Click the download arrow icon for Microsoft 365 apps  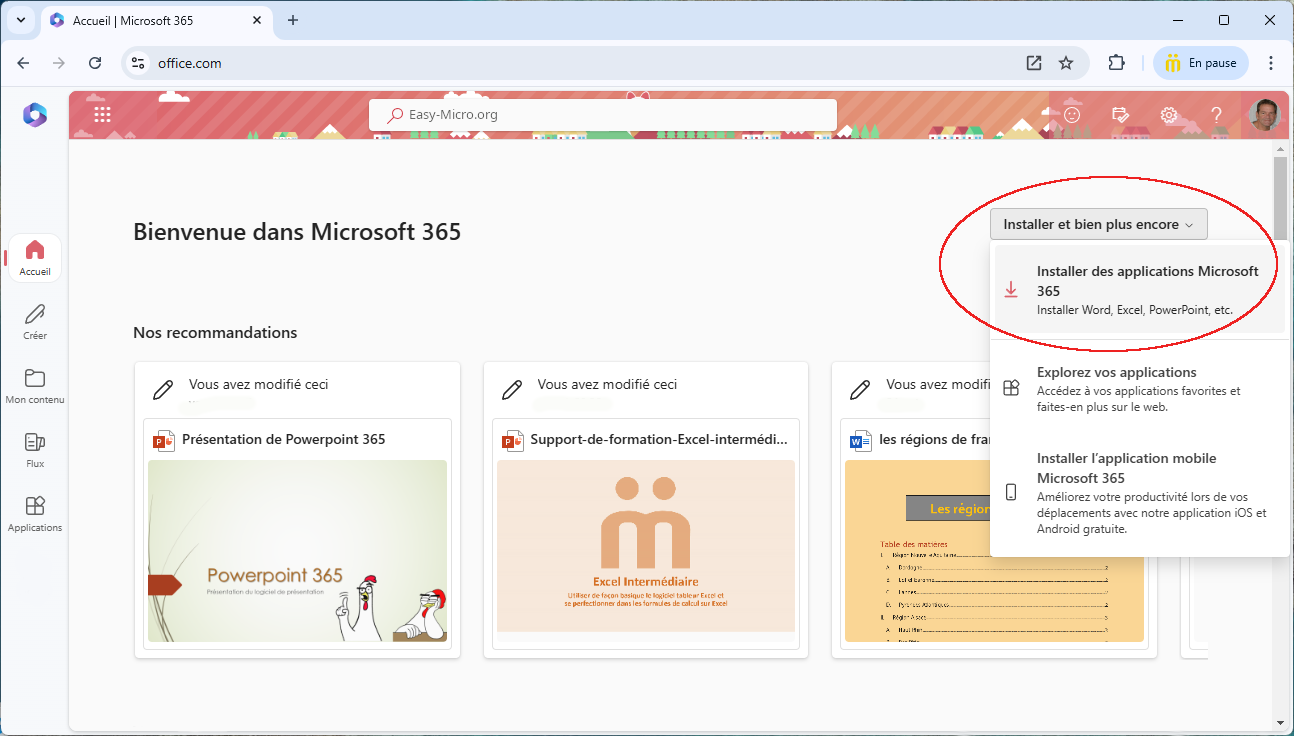point(1011,290)
